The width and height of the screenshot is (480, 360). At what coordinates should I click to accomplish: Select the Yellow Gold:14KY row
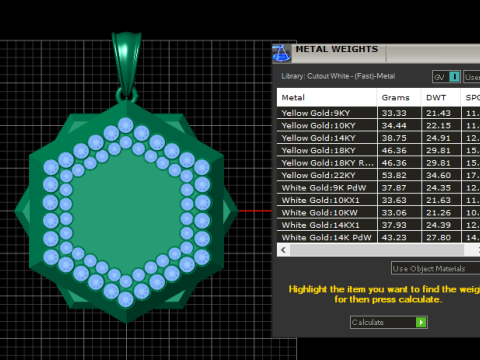[x=378, y=138]
